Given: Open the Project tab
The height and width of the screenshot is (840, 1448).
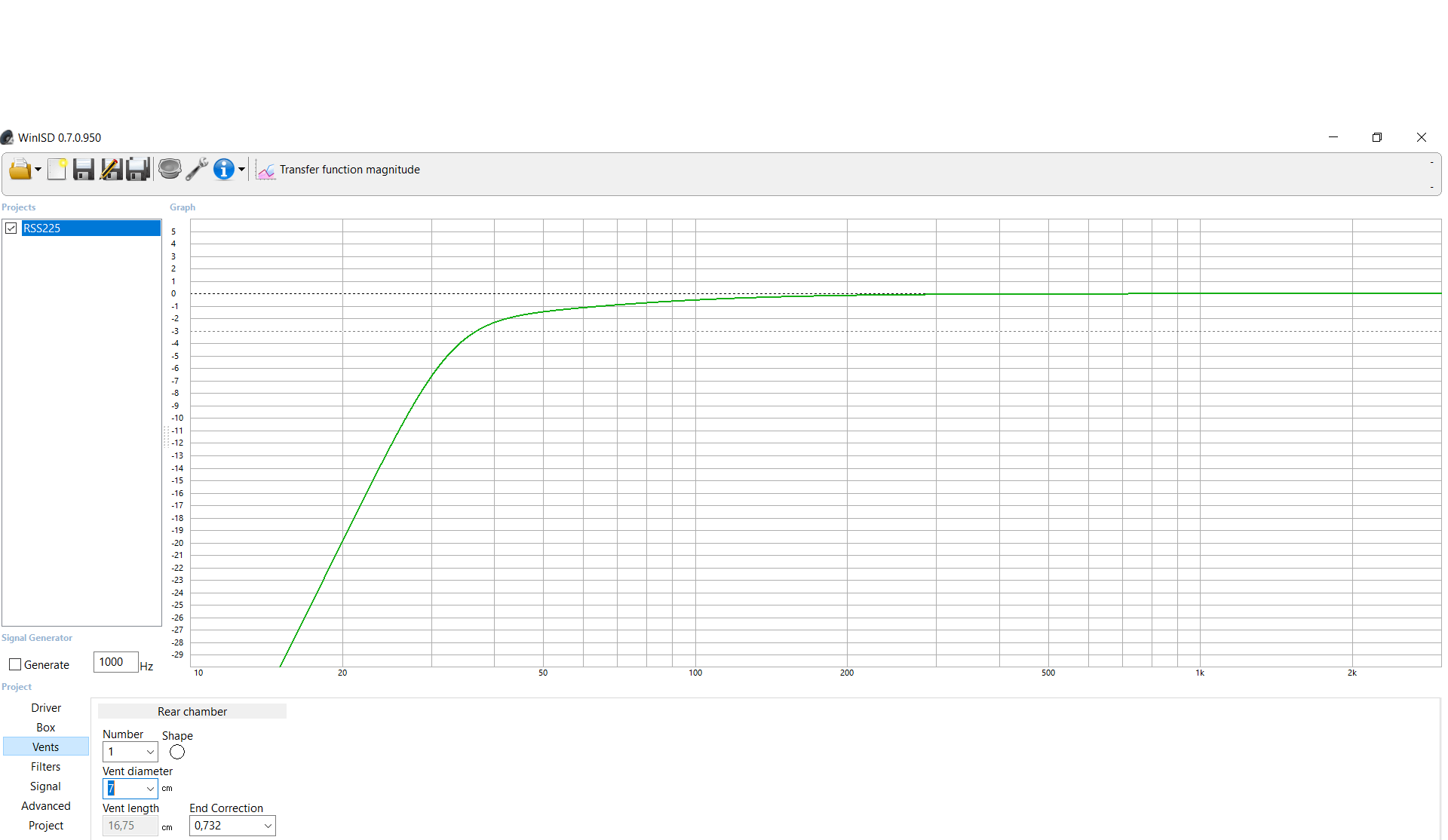Looking at the screenshot, I should [x=46, y=826].
